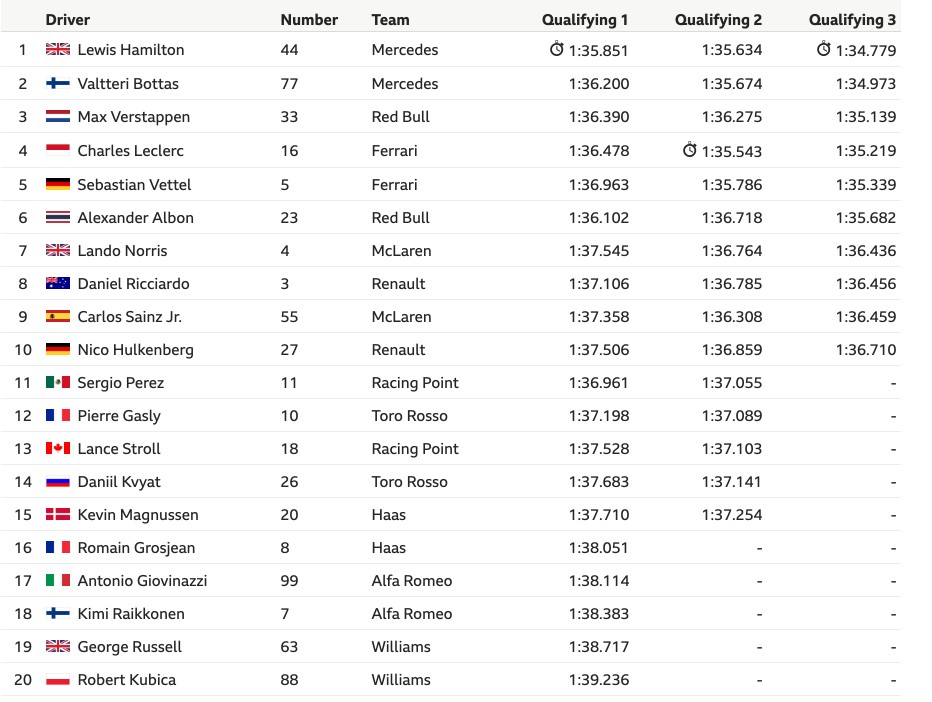Viewport: 932px width, 702px height.
Task: Click the Canadian flag beside Lance Stroll
Action: 58,448
